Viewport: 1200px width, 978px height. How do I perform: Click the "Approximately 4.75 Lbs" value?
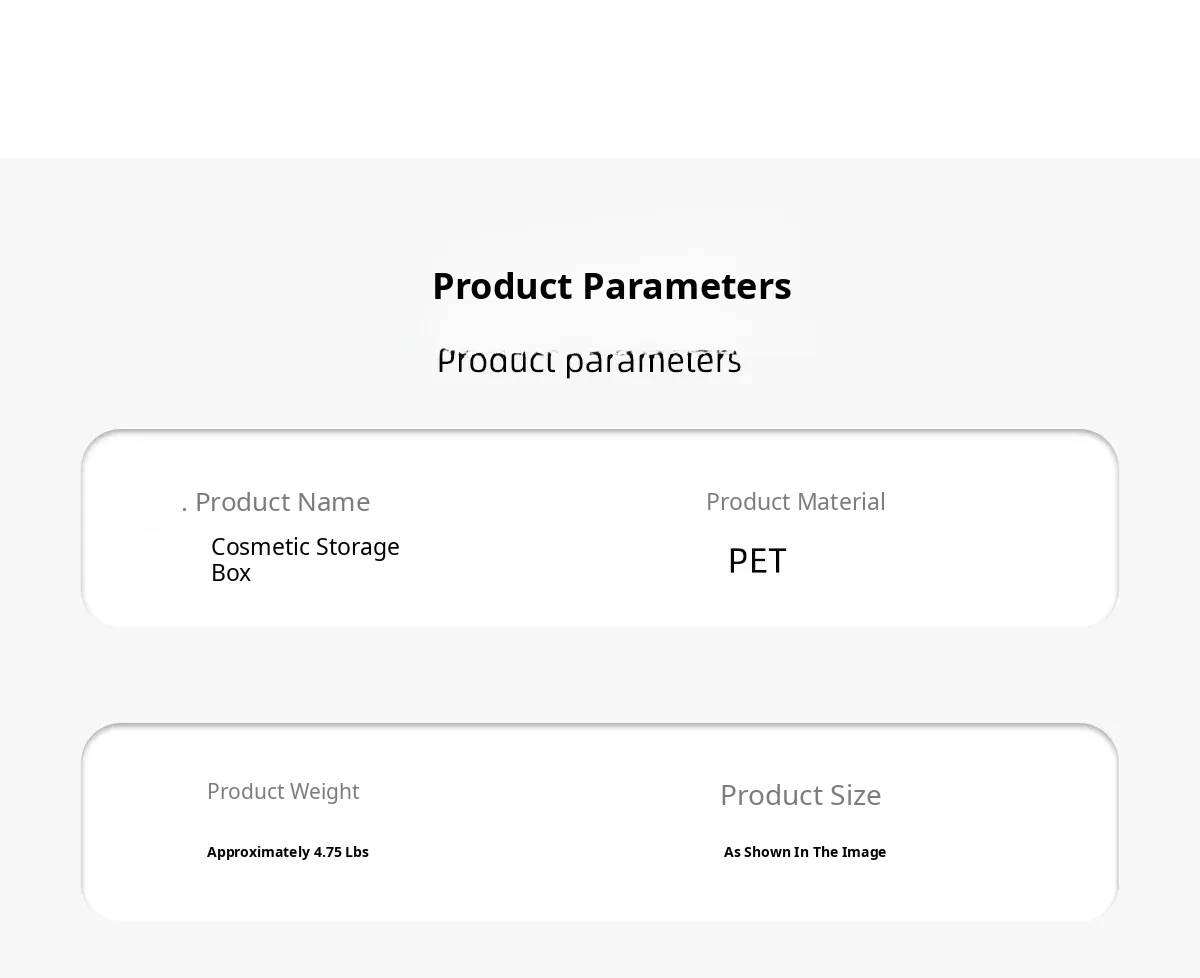pos(288,852)
